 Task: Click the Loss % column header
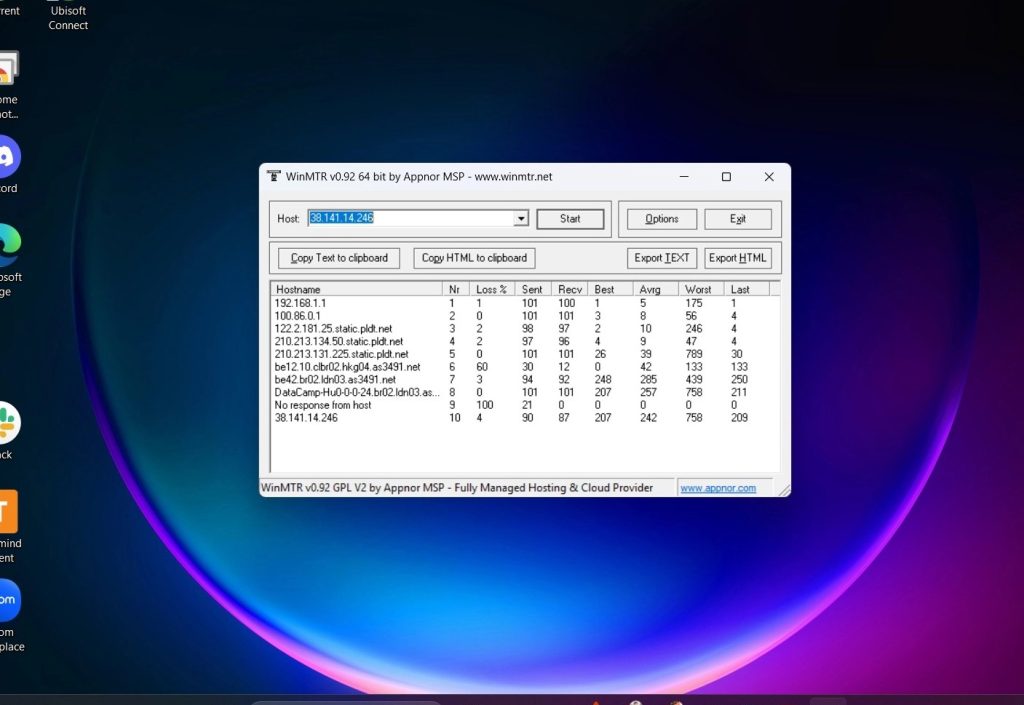492,289
